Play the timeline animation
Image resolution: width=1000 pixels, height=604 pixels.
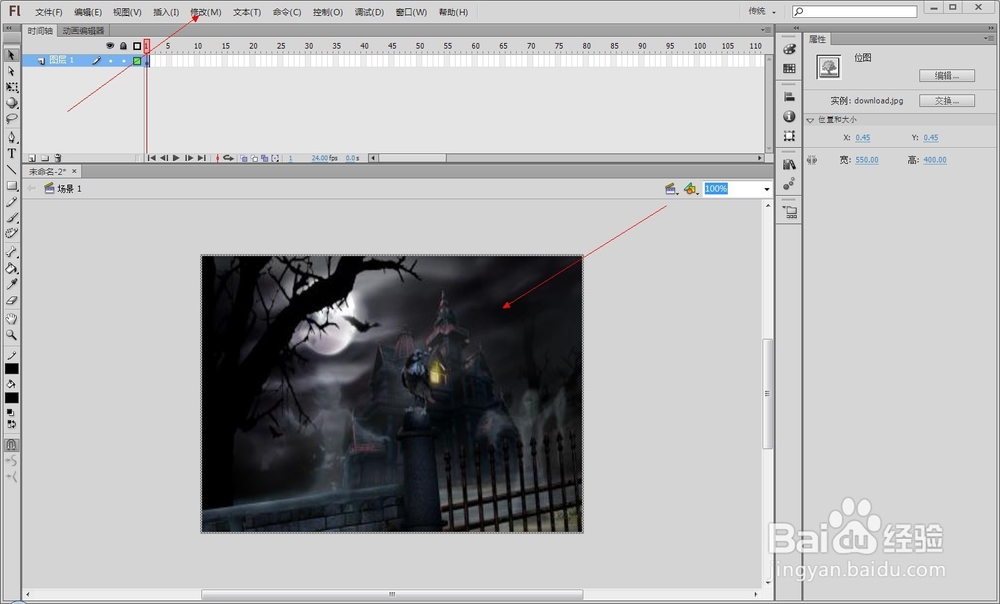click(176, 158)
